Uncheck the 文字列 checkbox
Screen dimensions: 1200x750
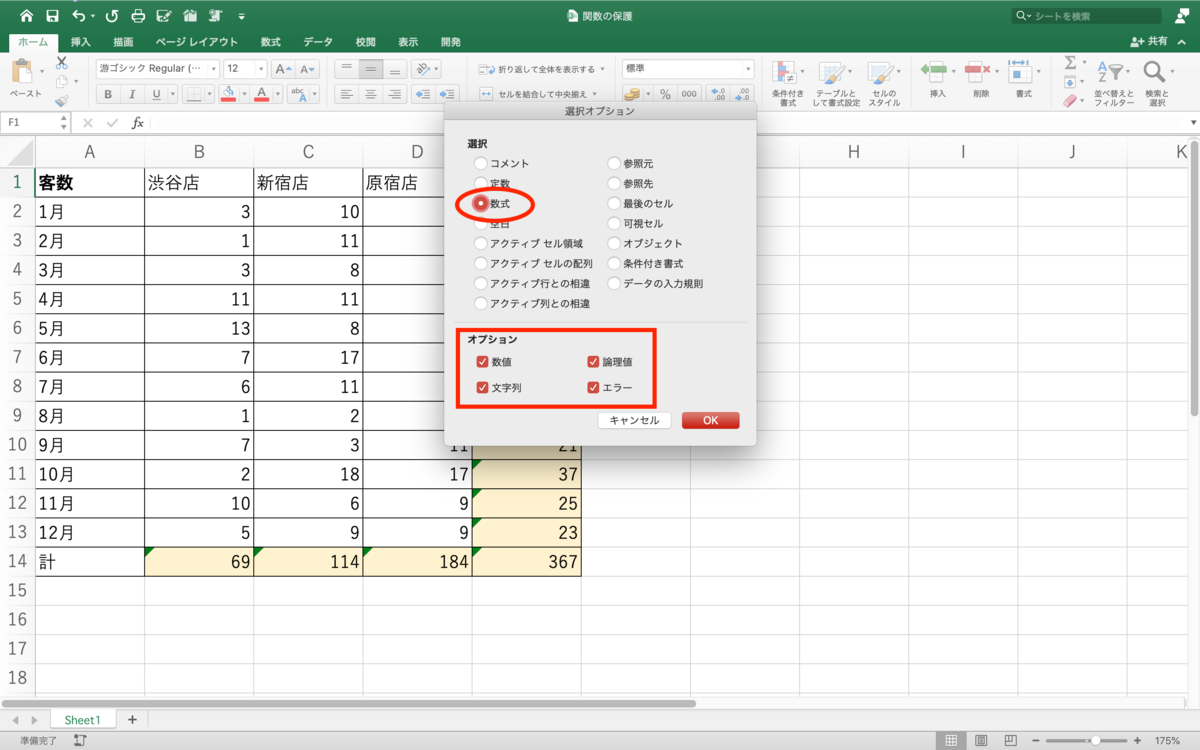pos(483,387)
